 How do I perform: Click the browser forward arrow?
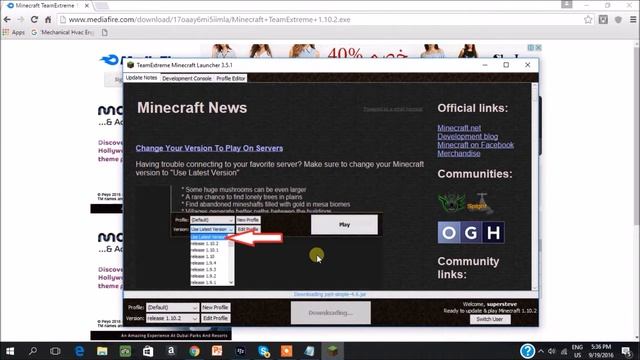tap(20, 20)
